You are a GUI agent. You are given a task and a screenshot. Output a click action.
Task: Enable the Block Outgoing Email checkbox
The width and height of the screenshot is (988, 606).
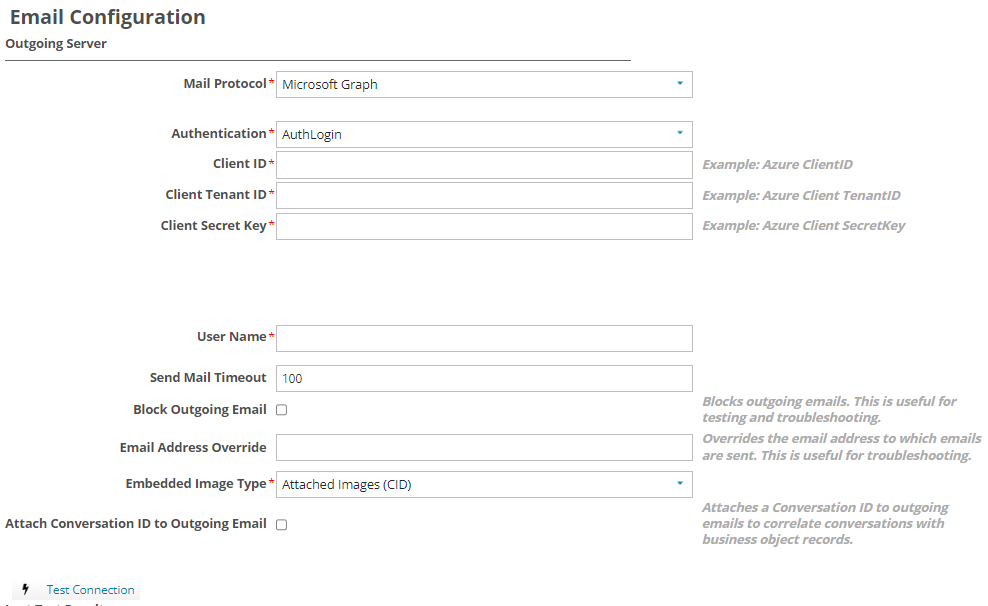point(281,409)
